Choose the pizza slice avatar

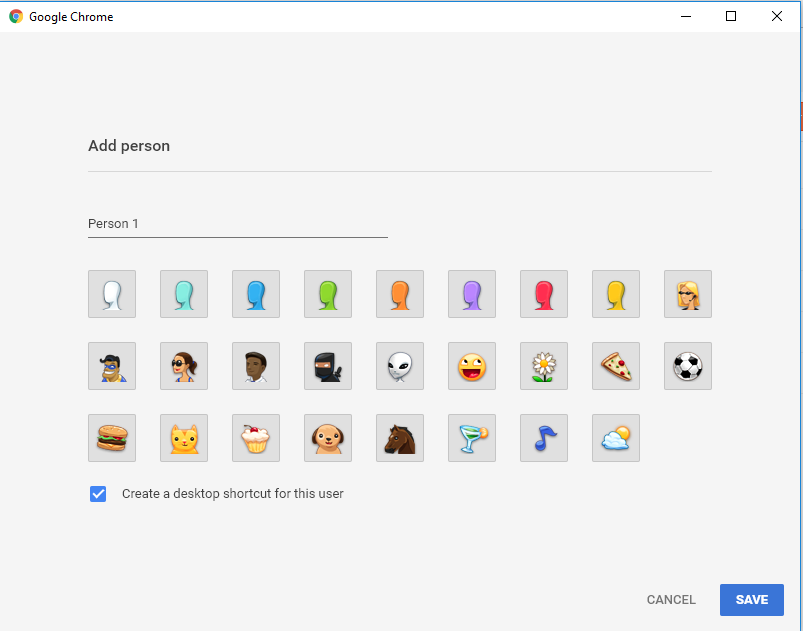click(x=616, y=366)
